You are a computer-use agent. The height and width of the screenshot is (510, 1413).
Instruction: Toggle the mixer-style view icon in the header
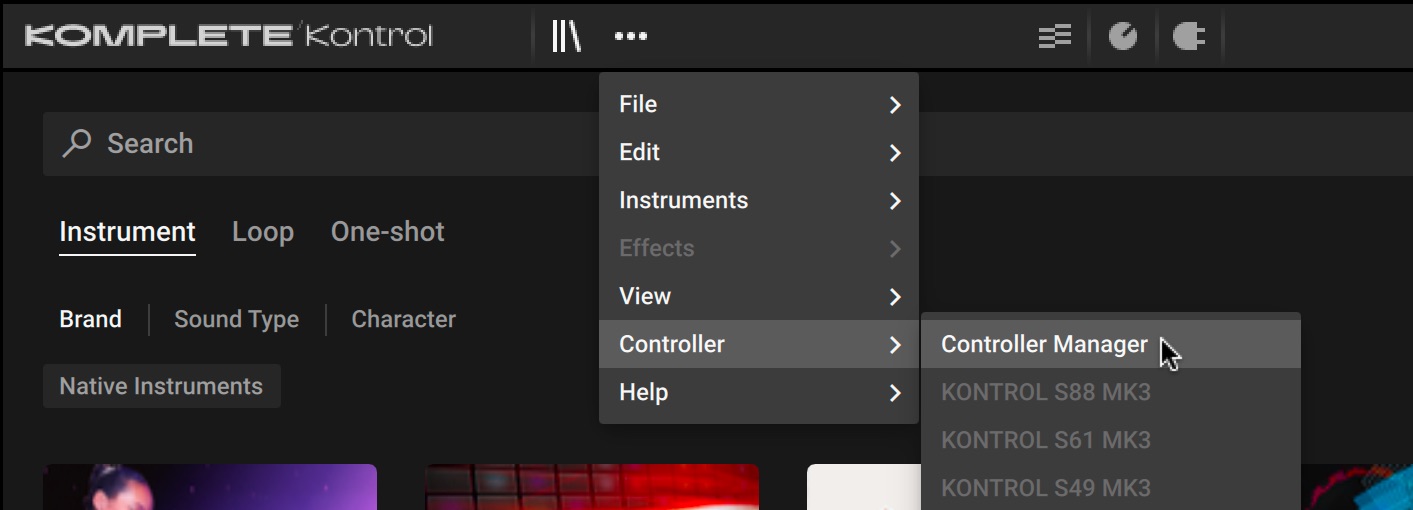pos(1055,37)
